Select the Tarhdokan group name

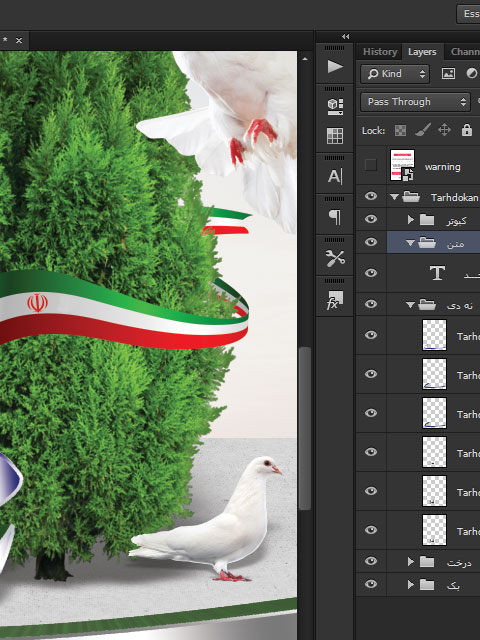click(x=455, y=198)
